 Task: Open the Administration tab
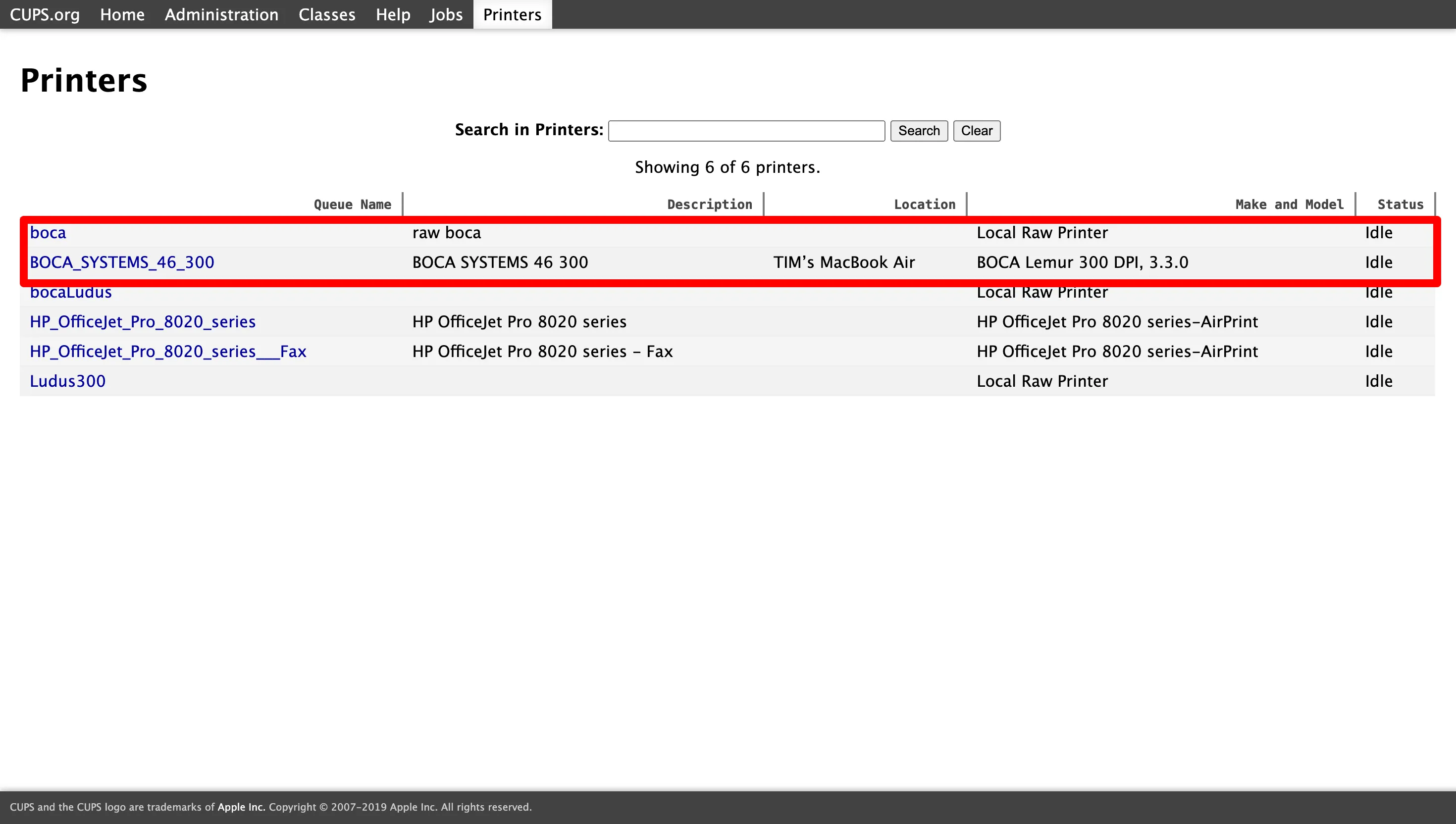[x=221, y=14]
